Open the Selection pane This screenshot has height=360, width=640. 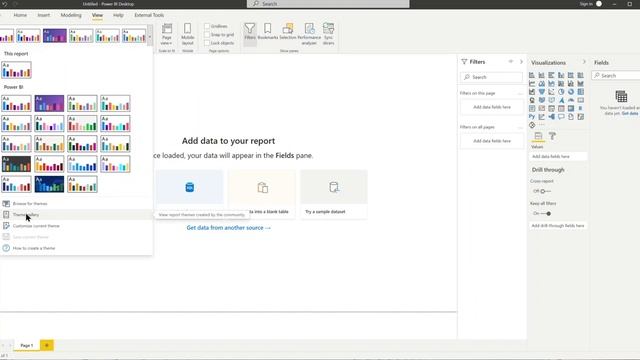click(288, 32)
